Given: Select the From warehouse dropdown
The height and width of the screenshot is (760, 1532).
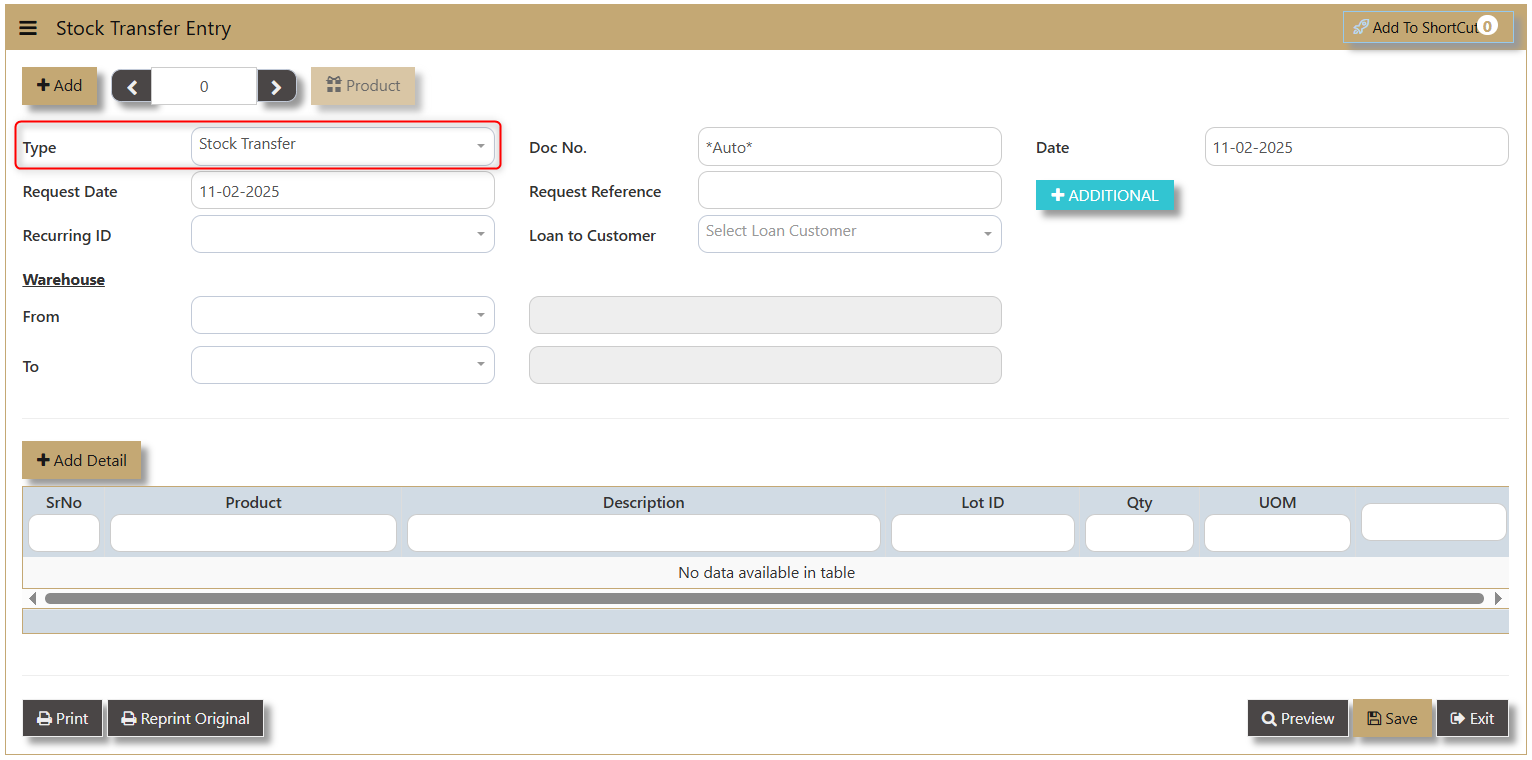Looking at the screenshot, I should [x=342, y=315].
